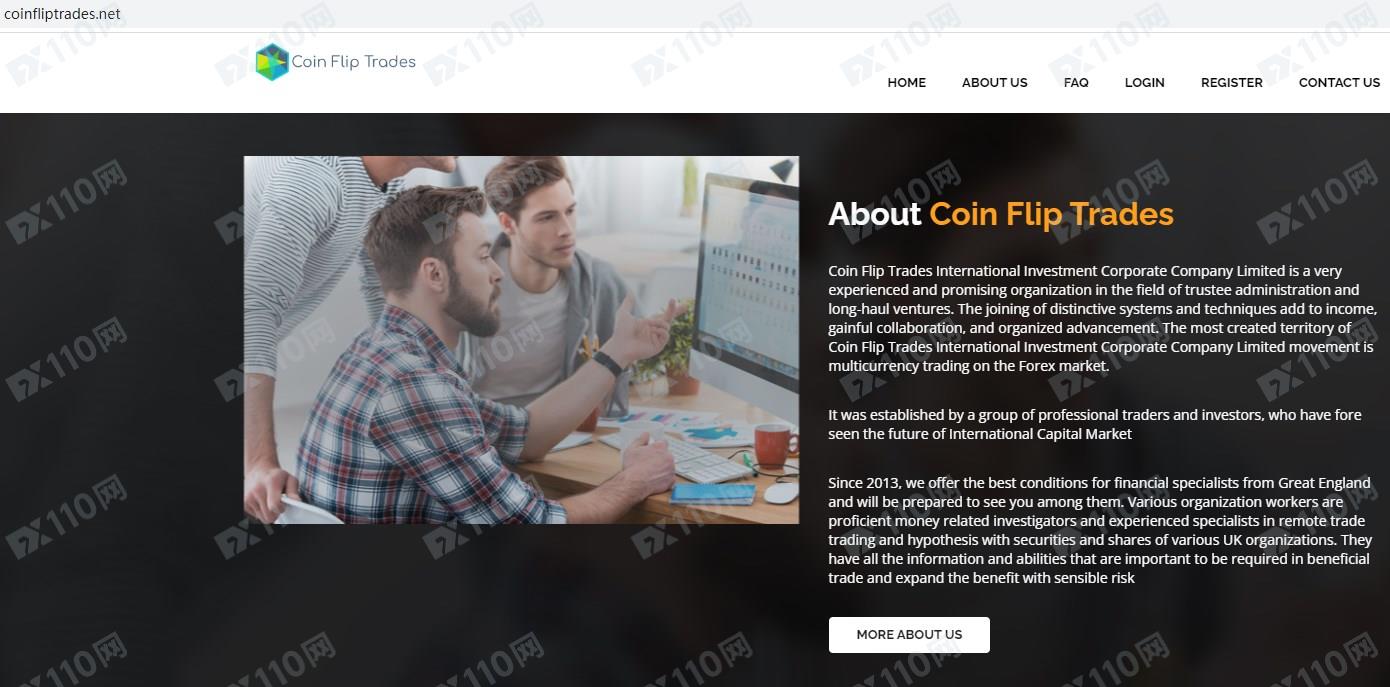The image size is (1390, 687).
Task: Click the paragraph starting It was established
Action: coord(1095,424)
